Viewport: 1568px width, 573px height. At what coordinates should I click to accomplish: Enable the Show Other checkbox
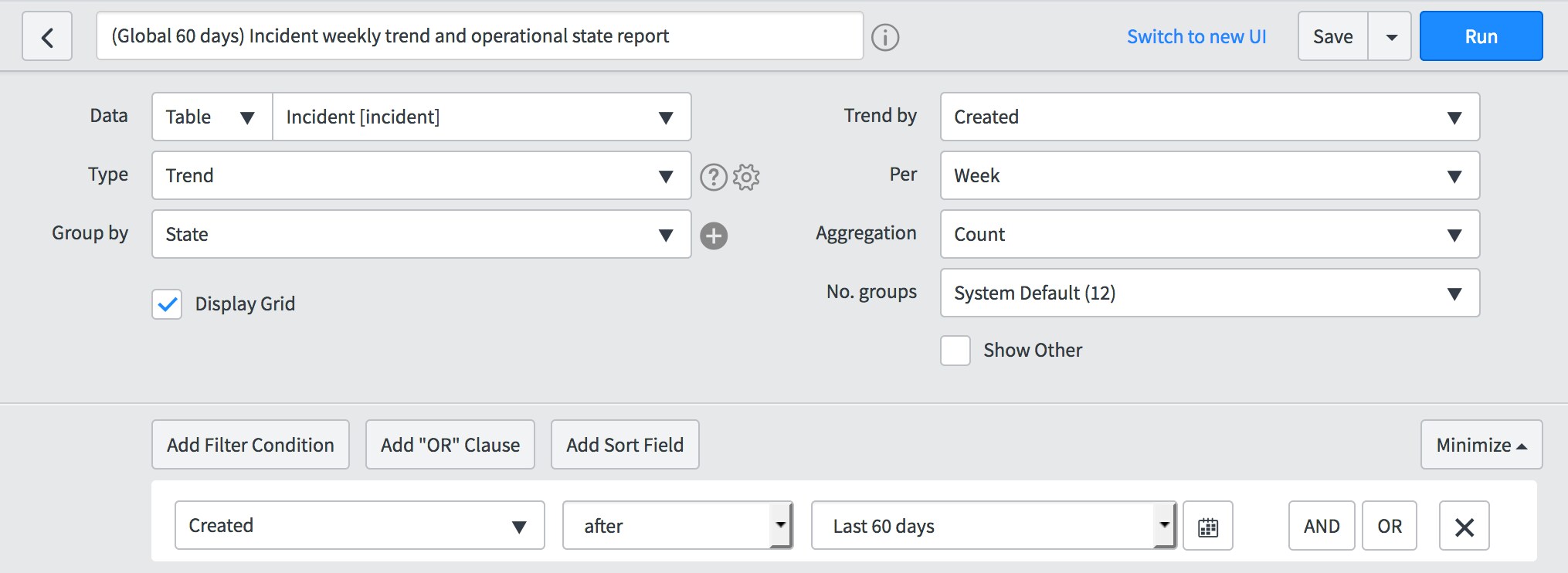click(x=955, y=351)
